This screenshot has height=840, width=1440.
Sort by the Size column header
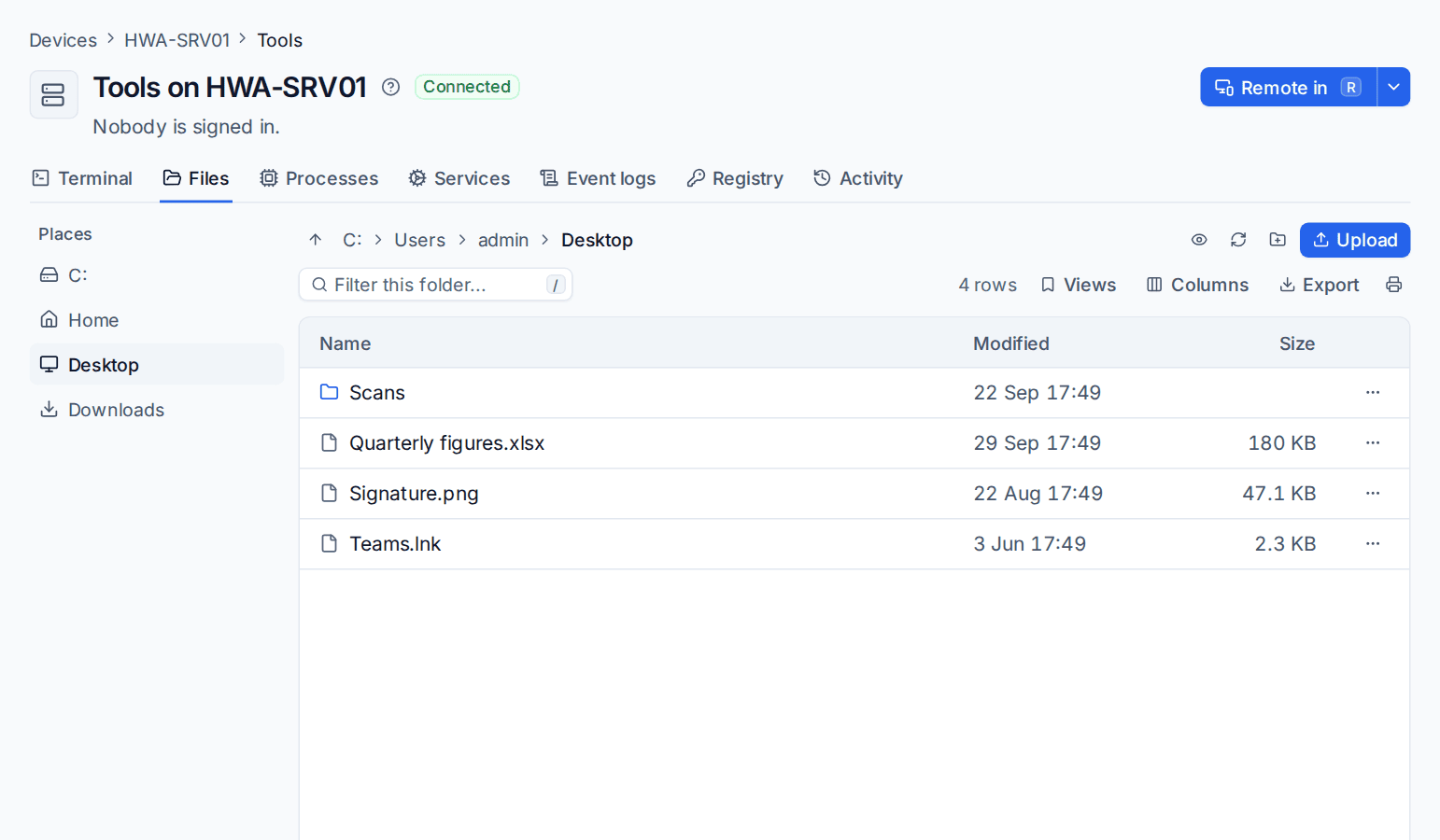[x=1297, y=343]
